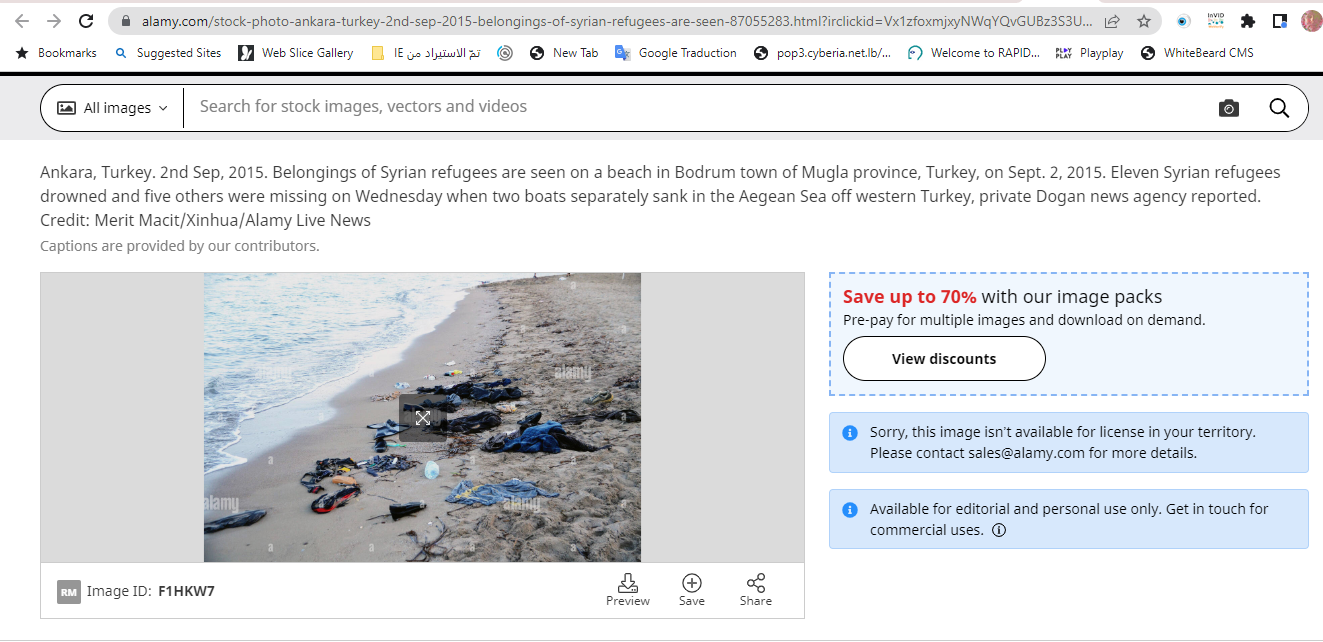Image resolution: width=1323 pixels, height=642 pixels.
Task: Click the View discounts button
Action: pyautogui.click(x=943, y=359)
